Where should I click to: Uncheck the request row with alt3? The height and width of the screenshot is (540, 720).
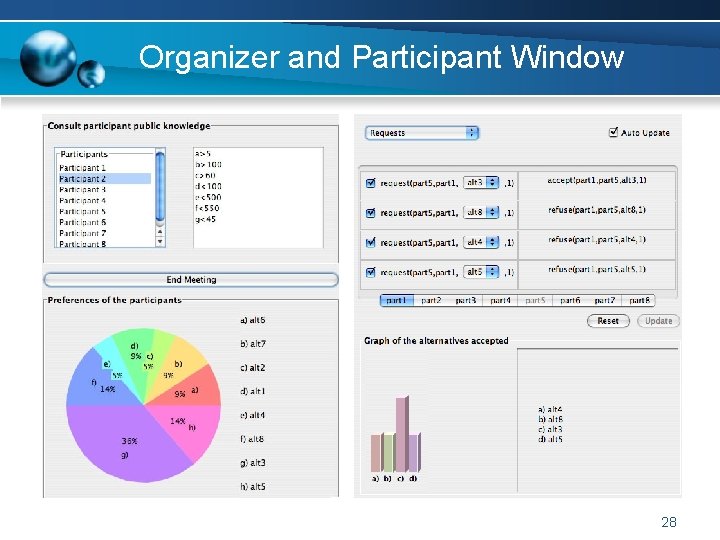(x=371, y=183)
